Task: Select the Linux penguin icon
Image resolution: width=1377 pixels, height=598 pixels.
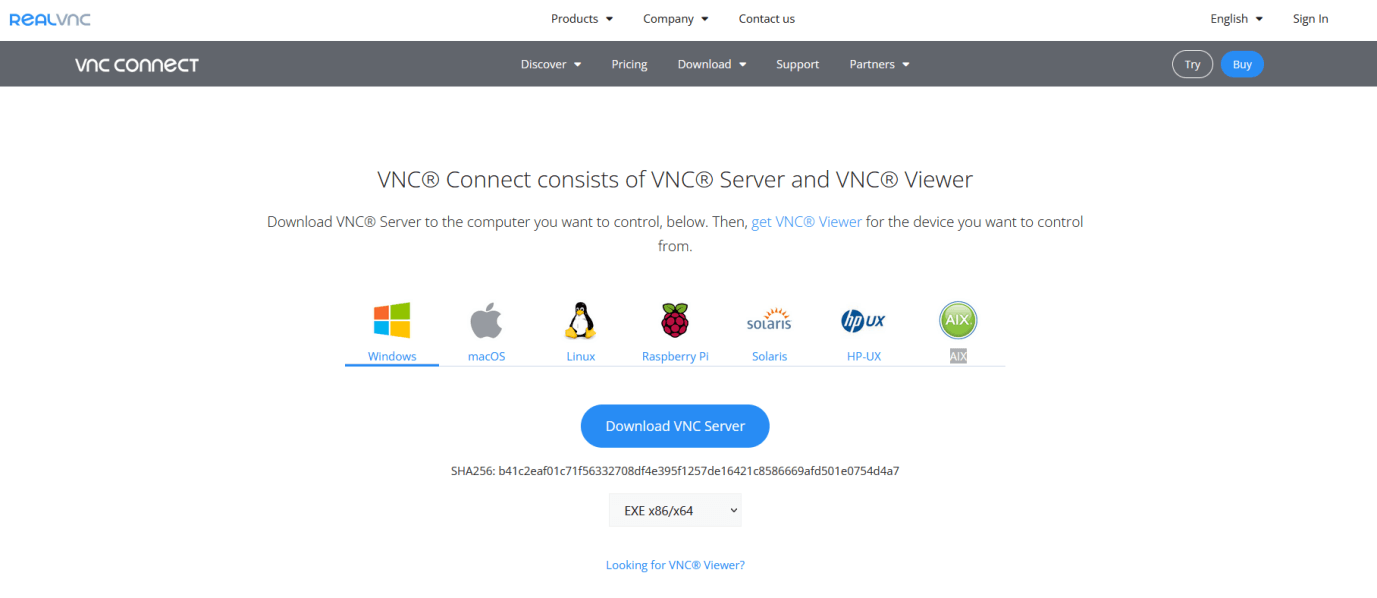Action: tap(580, 321)
